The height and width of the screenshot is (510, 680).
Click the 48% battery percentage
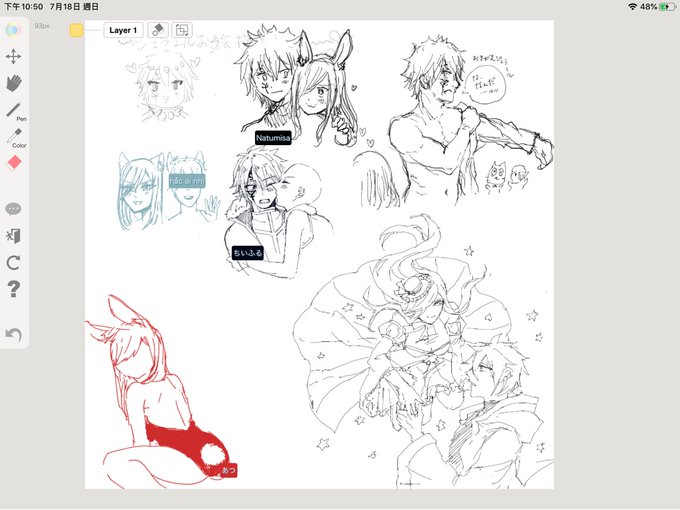click(648, 7)
